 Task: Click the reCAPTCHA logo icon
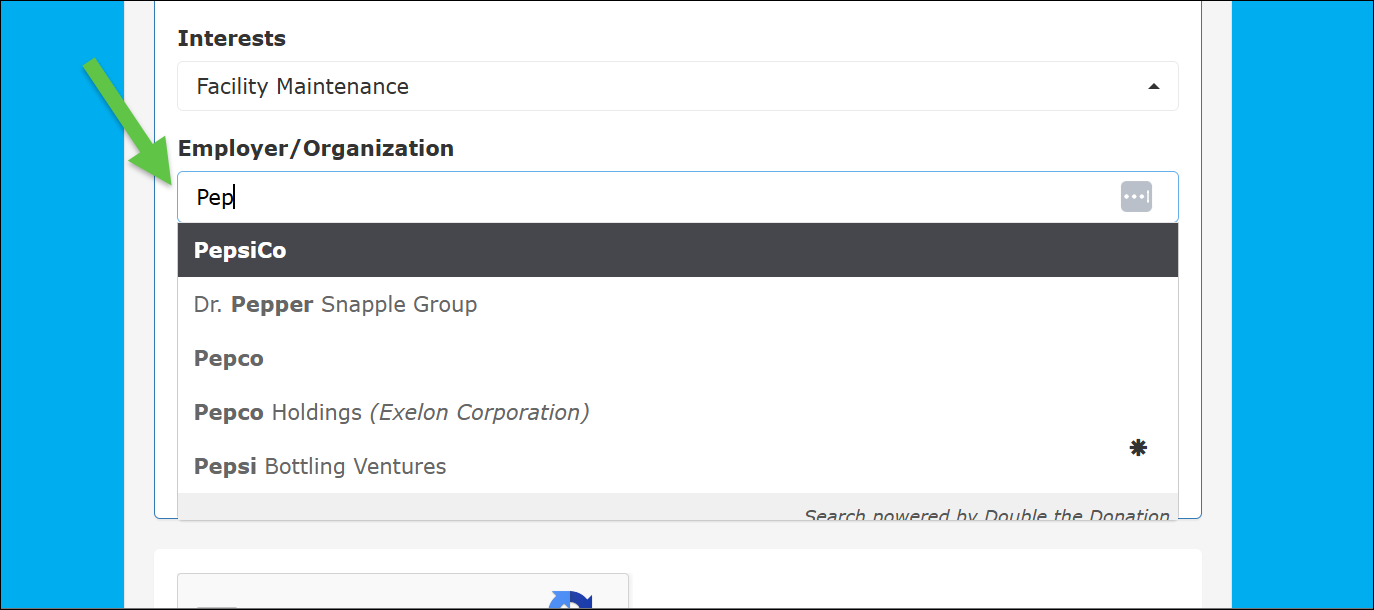point(571,600)
